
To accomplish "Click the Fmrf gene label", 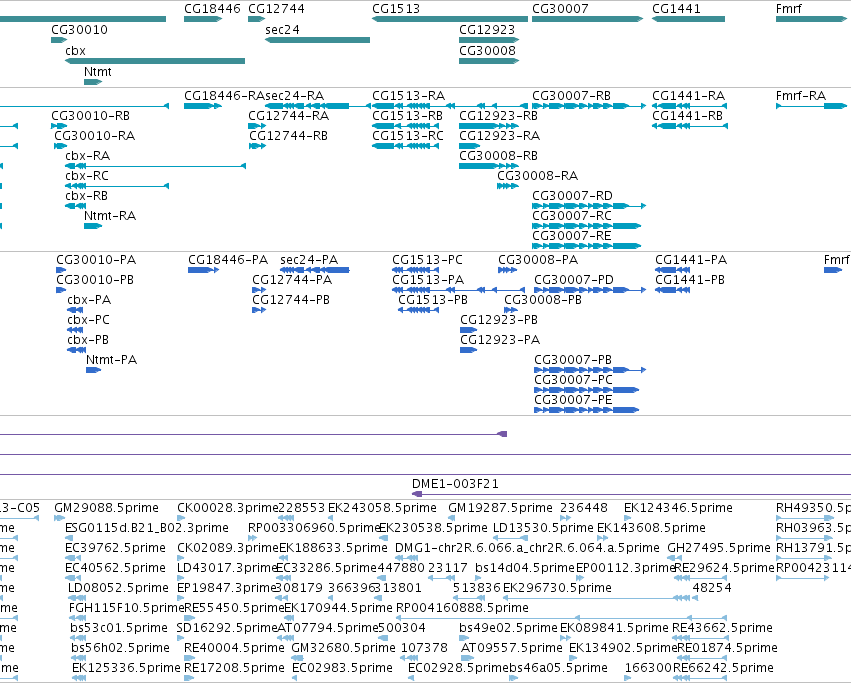I will [x=789, y=9].
